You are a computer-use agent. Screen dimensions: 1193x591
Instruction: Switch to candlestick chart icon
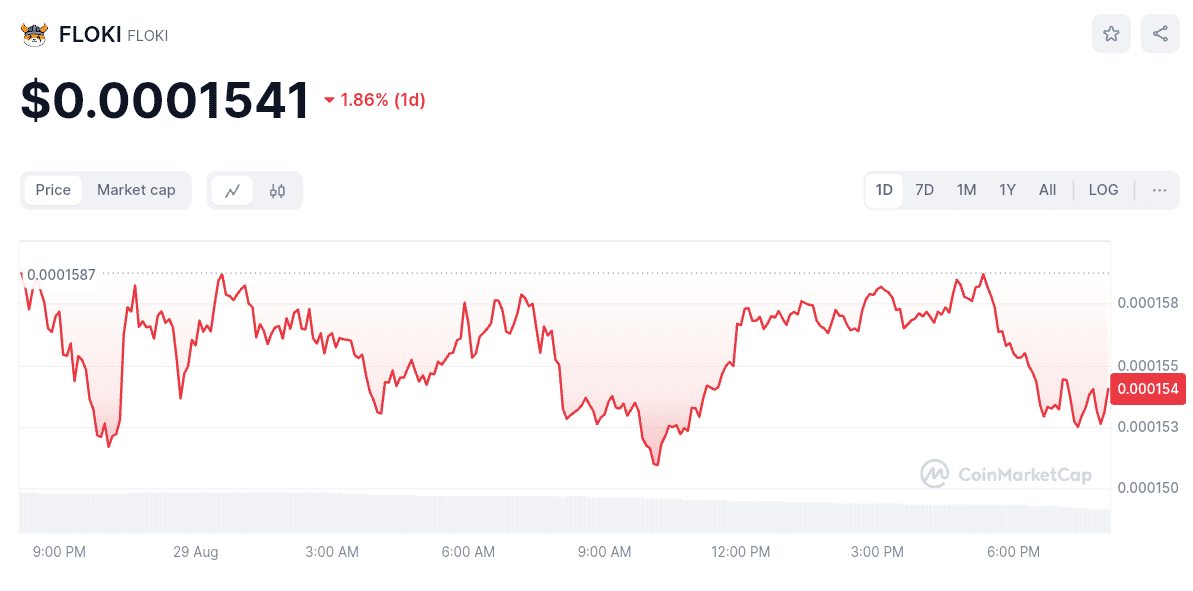277,190
